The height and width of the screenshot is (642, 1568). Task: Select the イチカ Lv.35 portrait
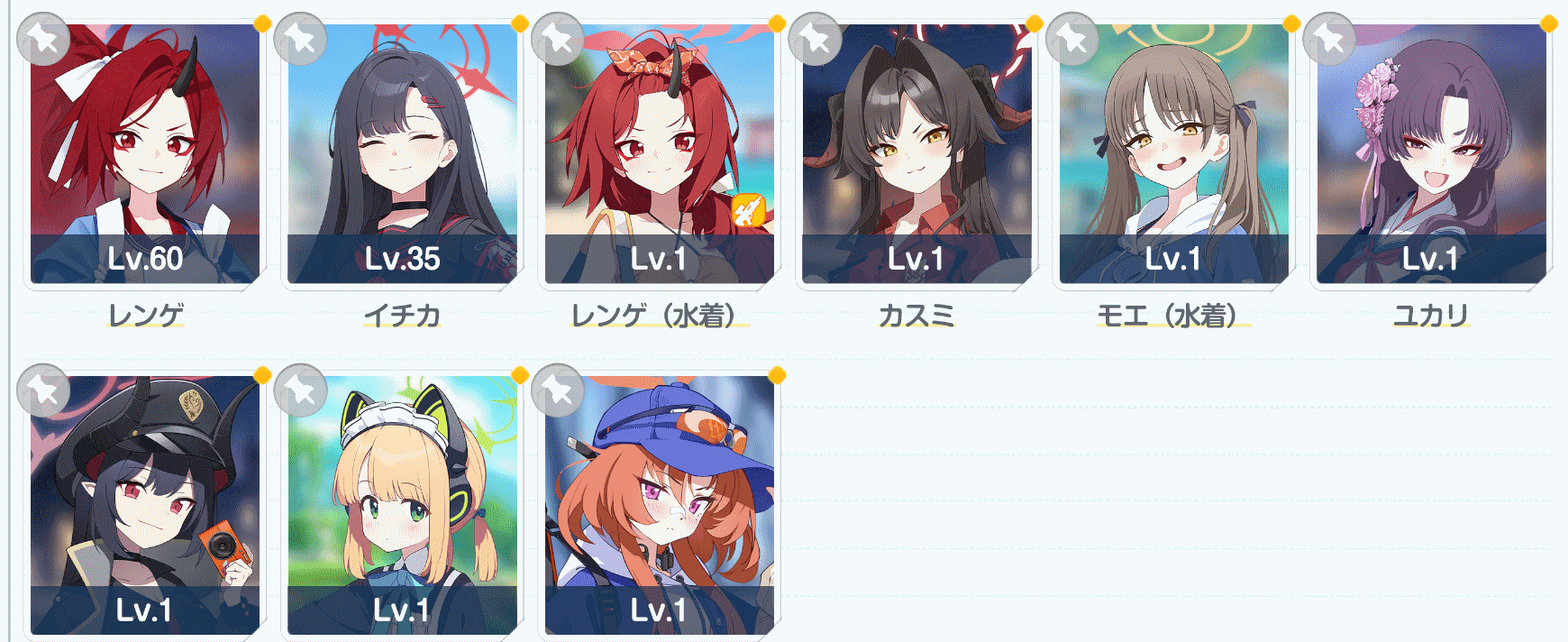click(x=402, y=153)
